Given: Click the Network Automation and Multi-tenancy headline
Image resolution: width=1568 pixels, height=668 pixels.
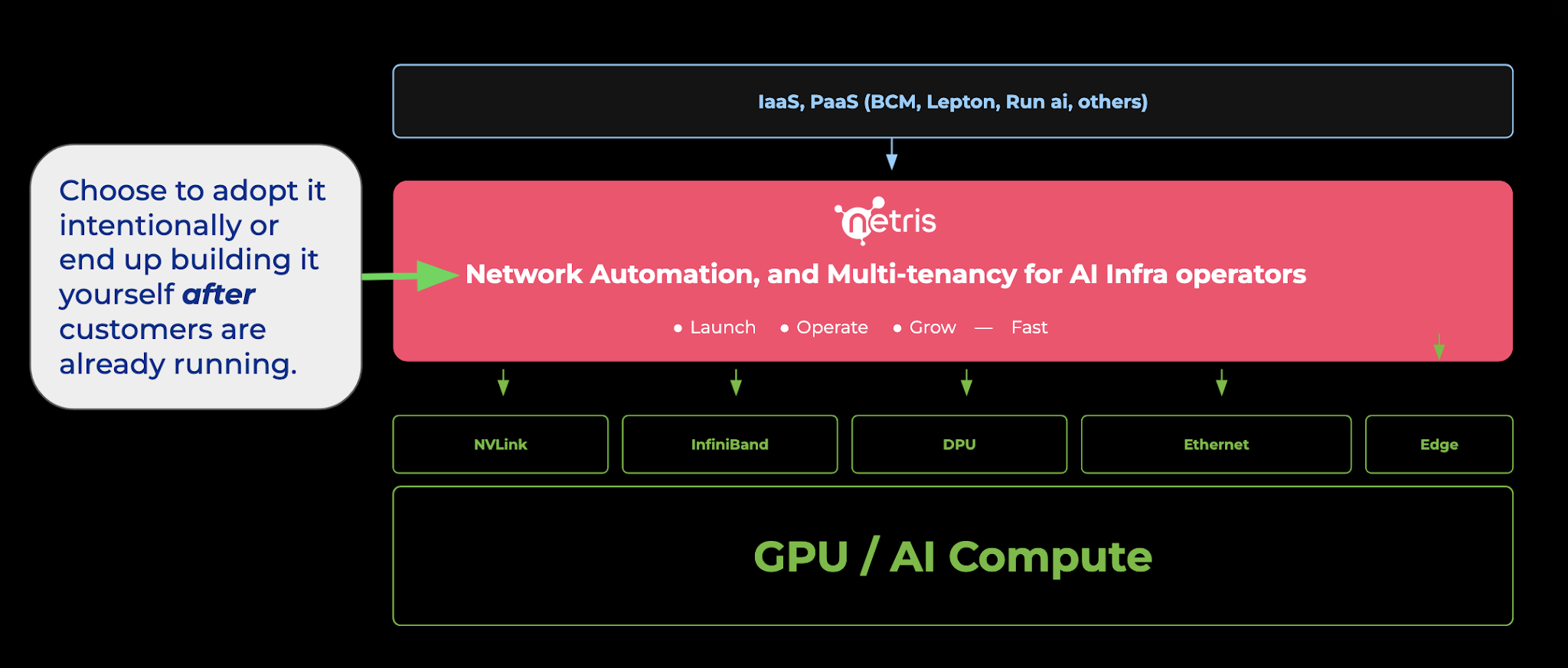Looking at the screenshot, I should [x=886, y=274].
